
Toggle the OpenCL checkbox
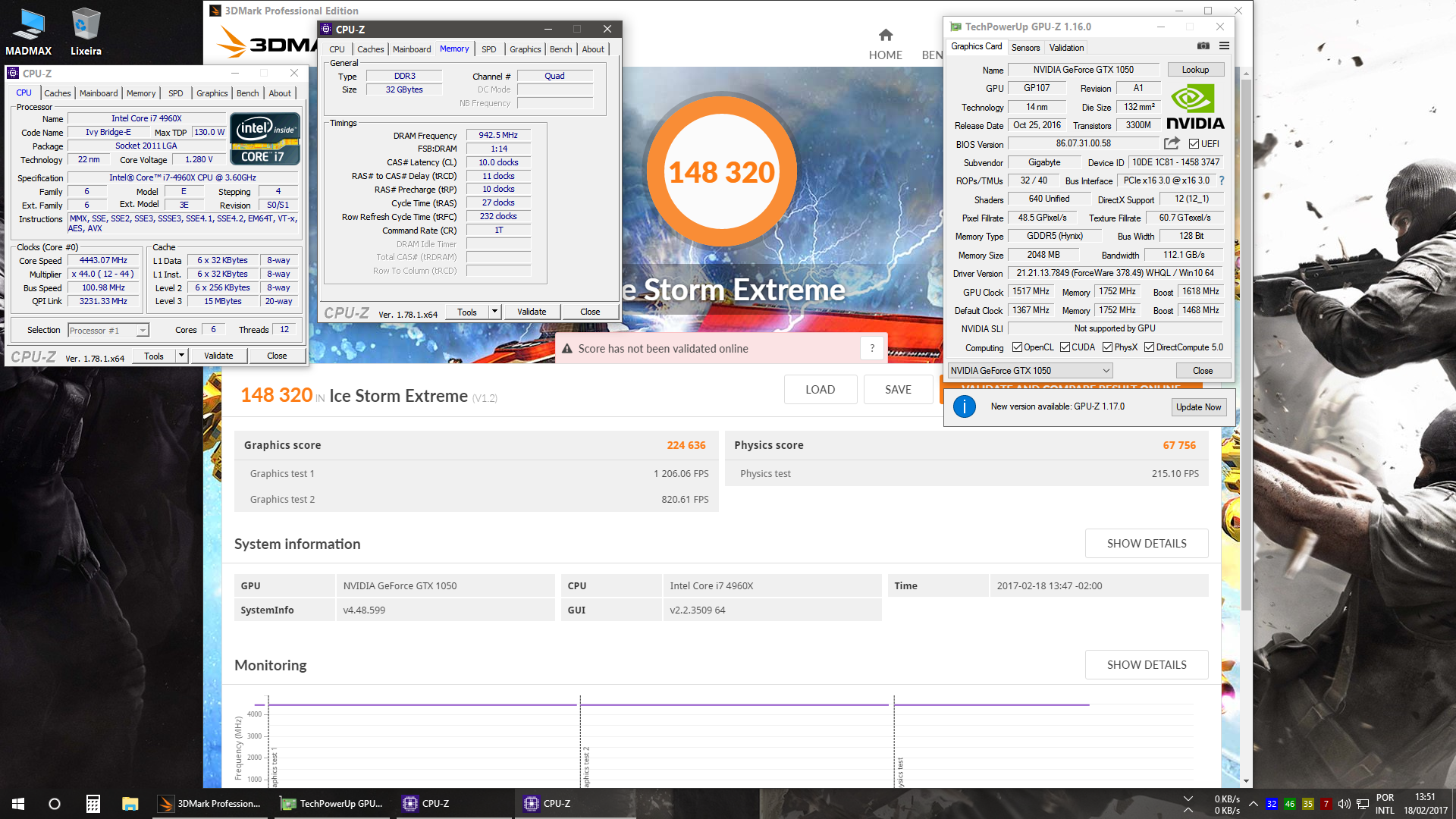[1017, 347]
